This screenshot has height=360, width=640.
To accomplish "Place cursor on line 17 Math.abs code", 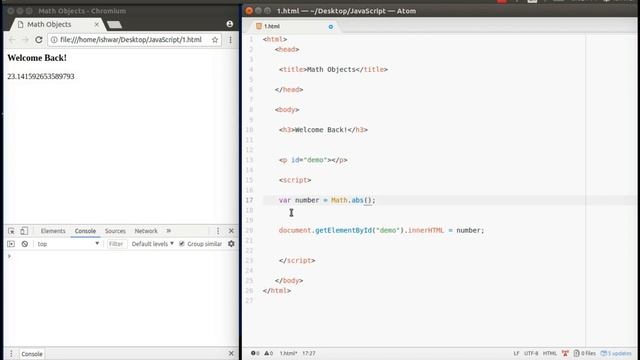I will [x=353, y=200].
